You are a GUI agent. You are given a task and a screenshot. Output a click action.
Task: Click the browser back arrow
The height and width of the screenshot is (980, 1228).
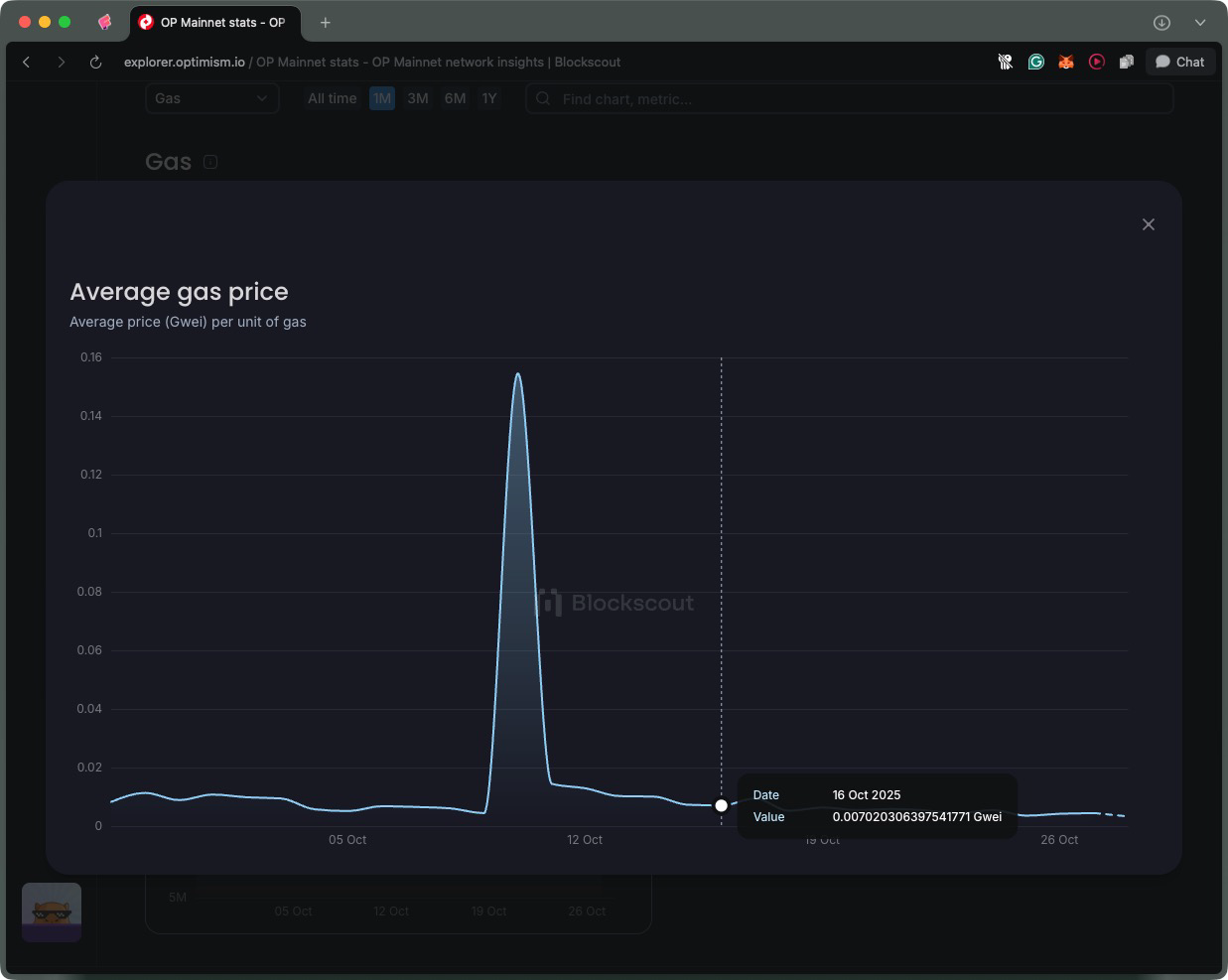pos(27,62)
